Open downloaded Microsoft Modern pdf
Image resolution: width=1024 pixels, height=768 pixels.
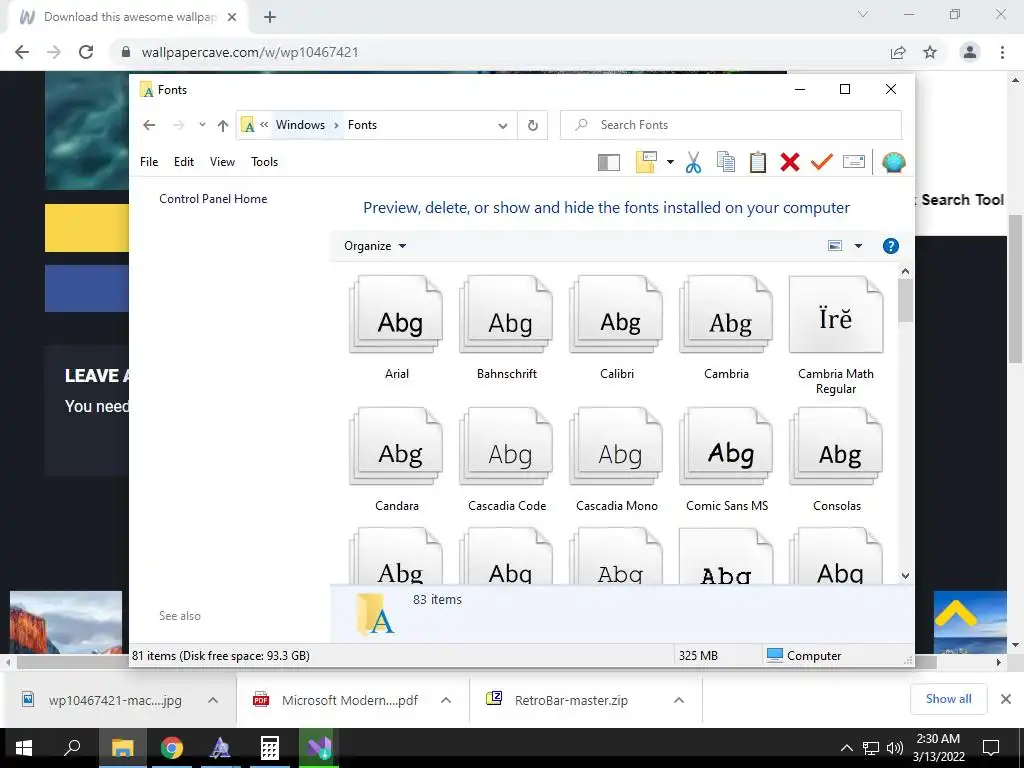point(349,700)
